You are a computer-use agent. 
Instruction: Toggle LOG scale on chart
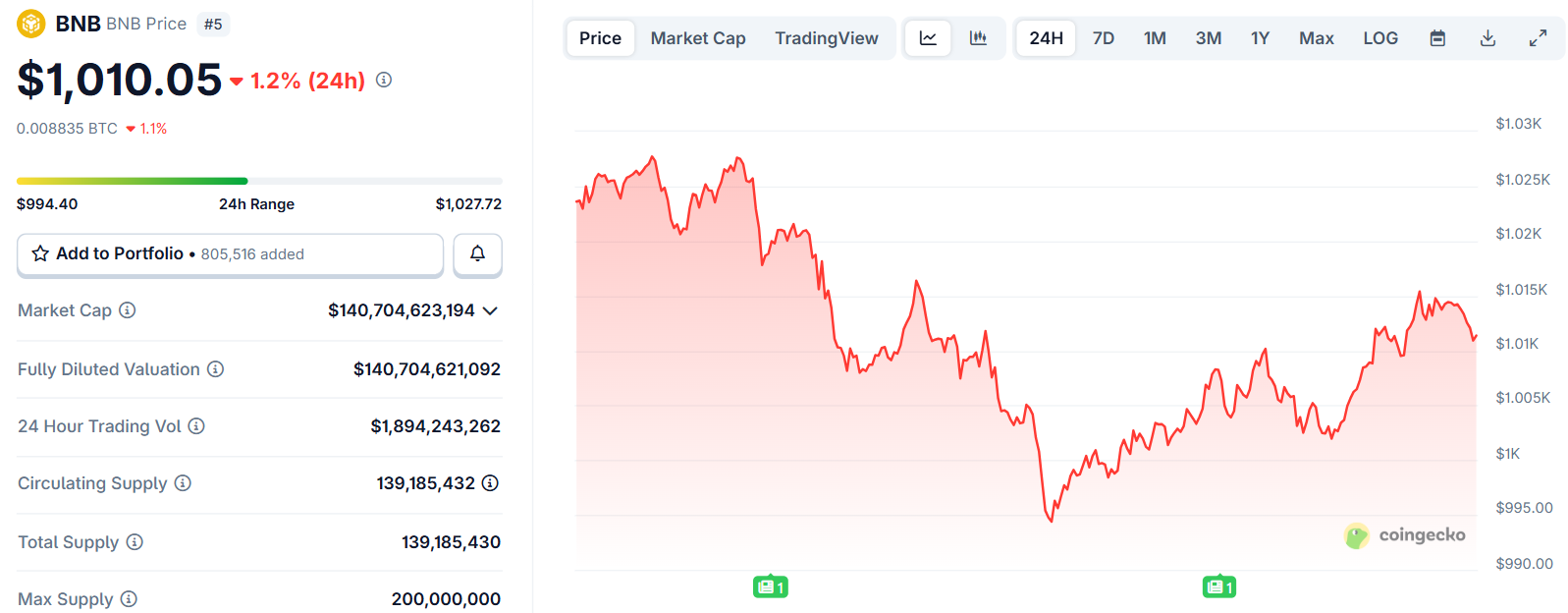coord(1379,38)
